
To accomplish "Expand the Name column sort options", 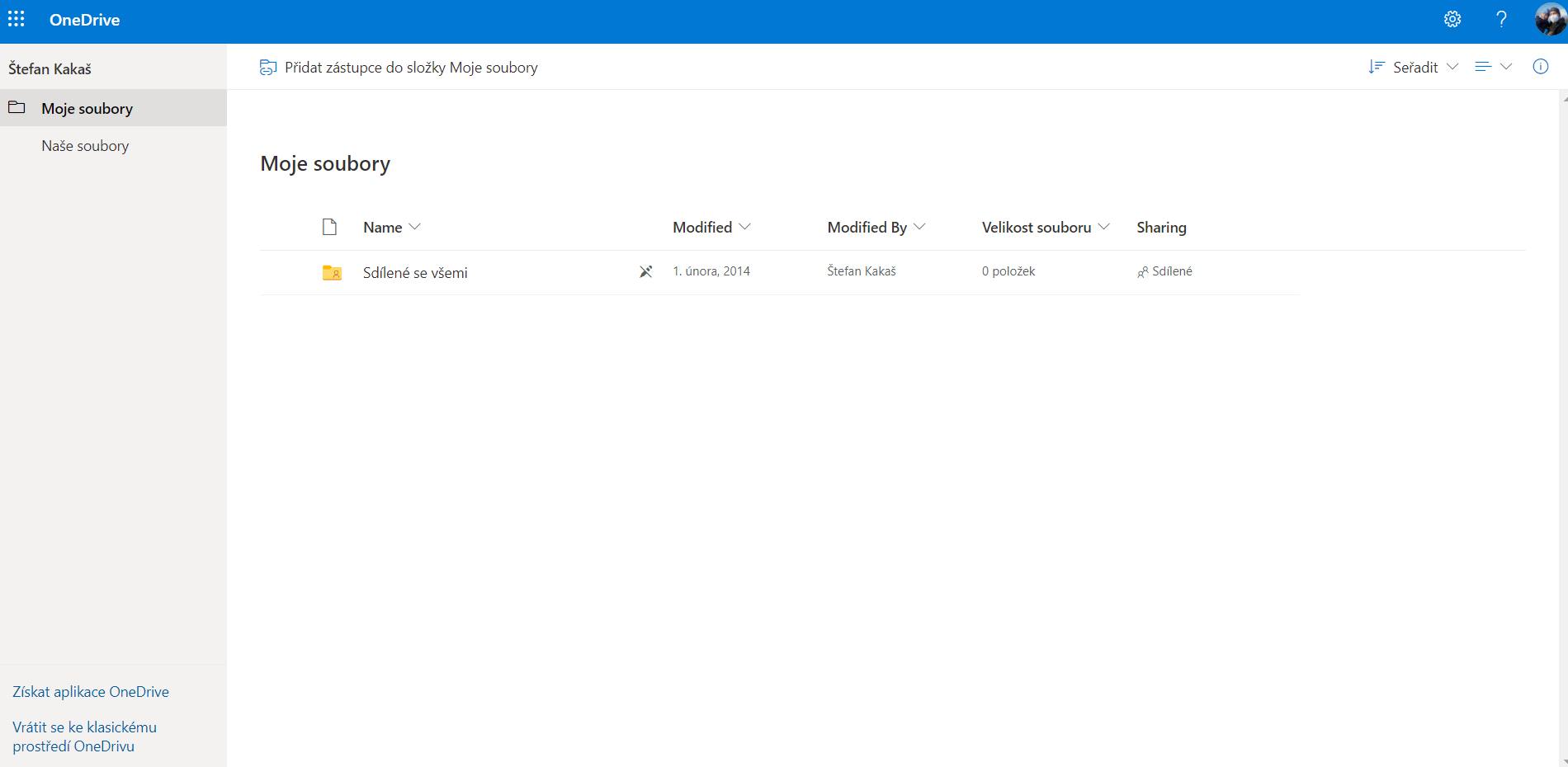I will tap(415, 227).
